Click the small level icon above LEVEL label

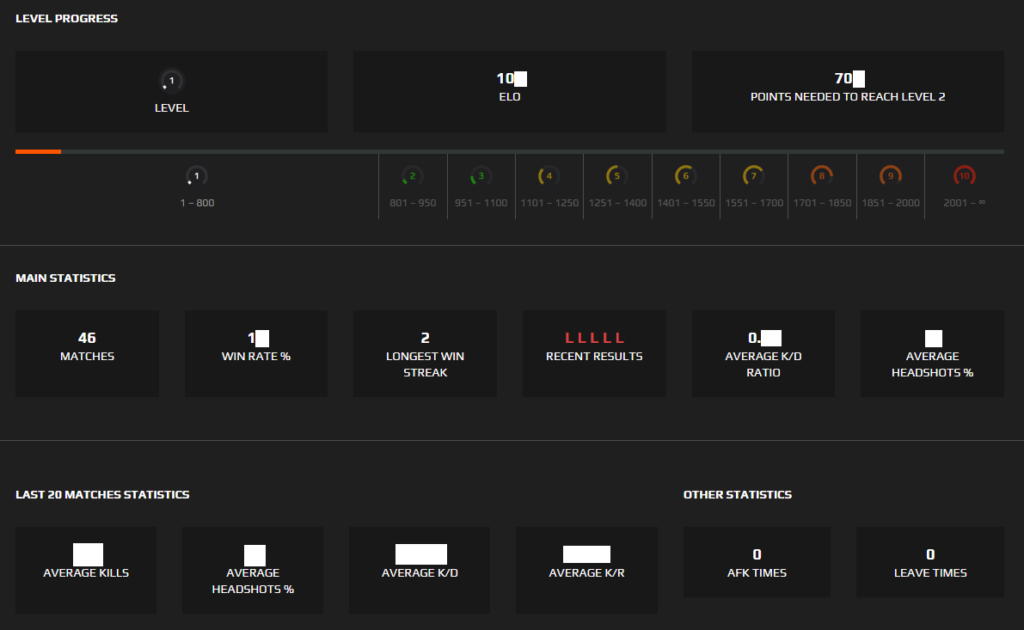(170, 79)
